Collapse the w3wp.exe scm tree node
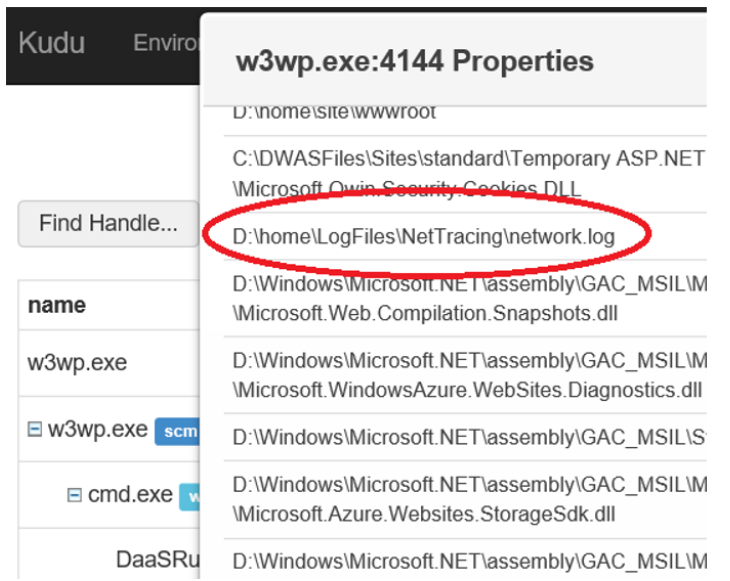Viewport: 730px width, 581px height. (x=35, y=430)
